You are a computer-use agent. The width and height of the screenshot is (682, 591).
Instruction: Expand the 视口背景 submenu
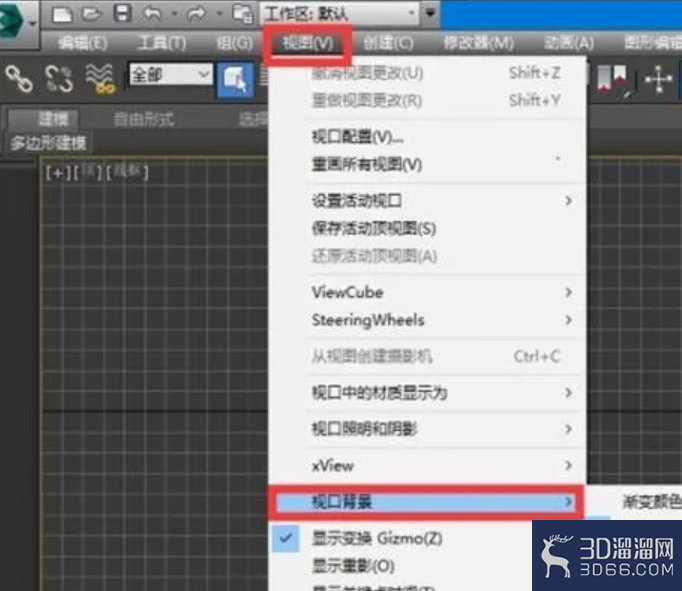(x=426, y=502)
